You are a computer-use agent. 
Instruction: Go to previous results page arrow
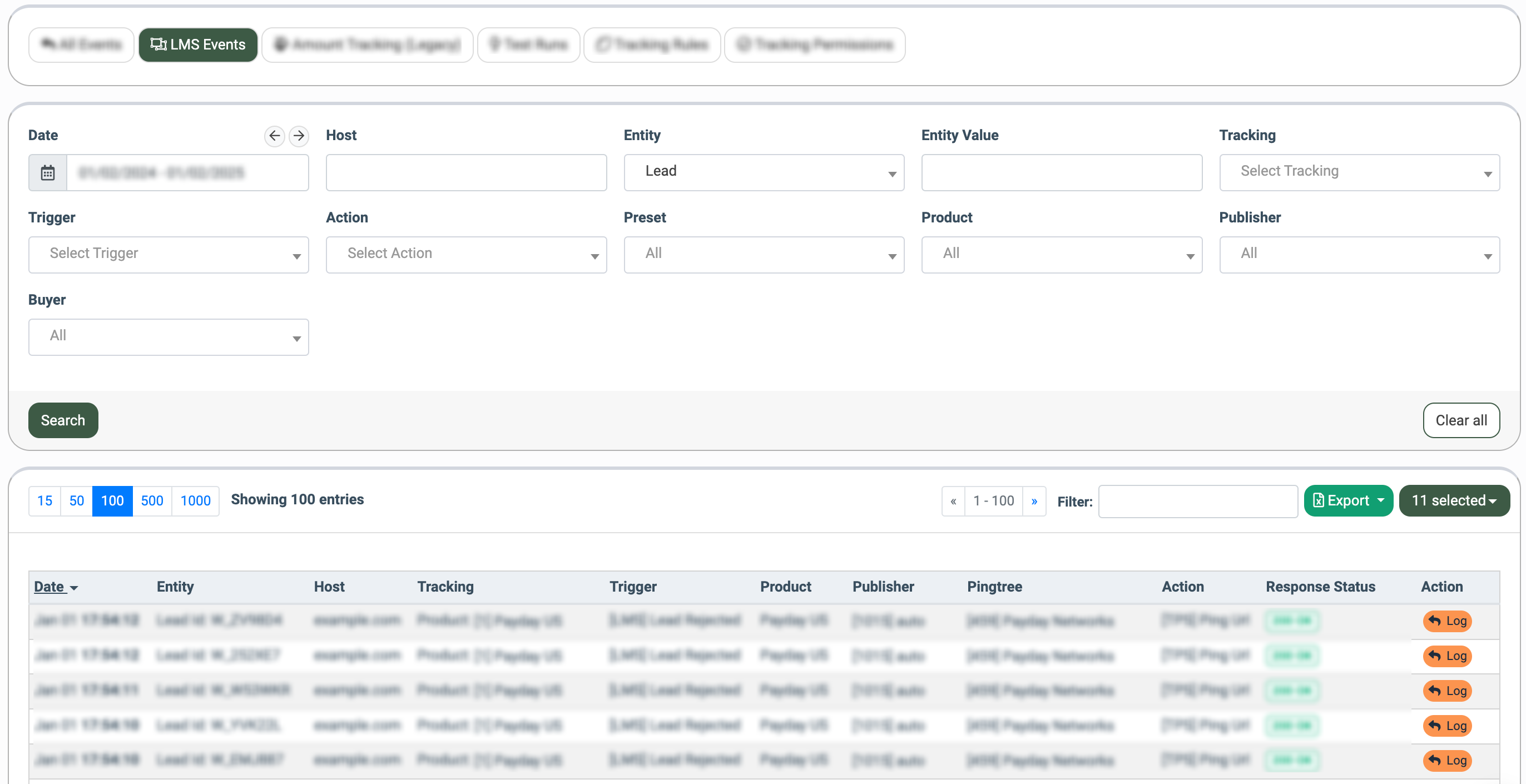[x=953, y=501]
